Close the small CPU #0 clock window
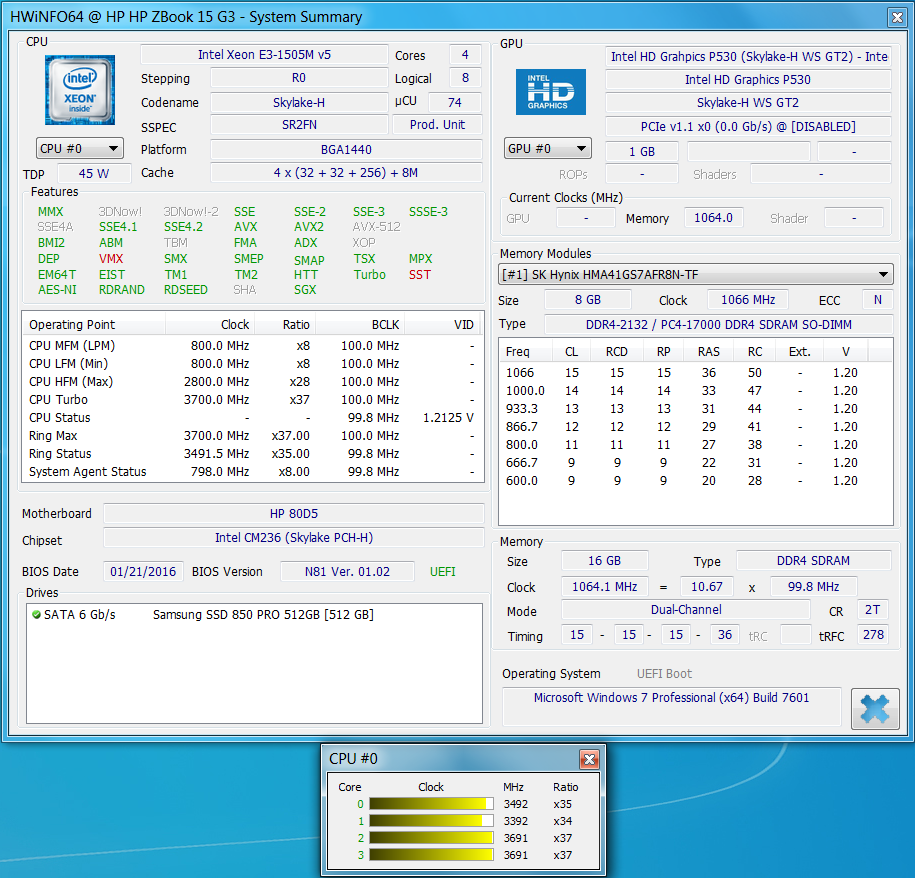The image size is (915, 878). (589, 759)
